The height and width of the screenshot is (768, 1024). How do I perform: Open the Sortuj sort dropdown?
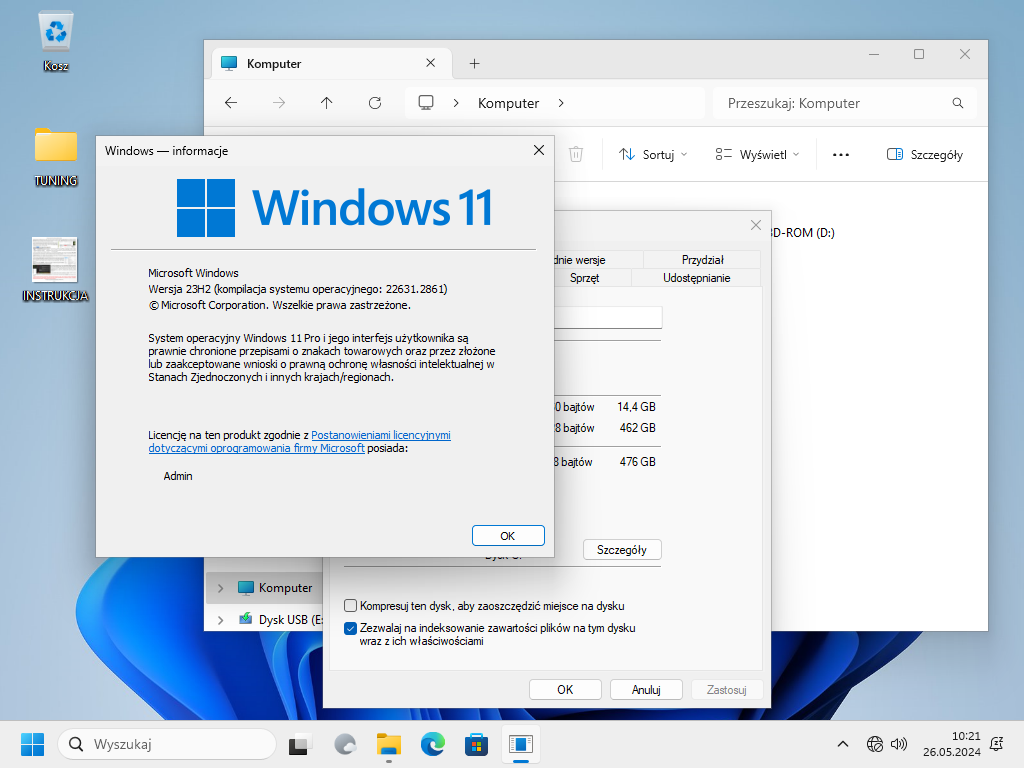[x=653, y=155]
